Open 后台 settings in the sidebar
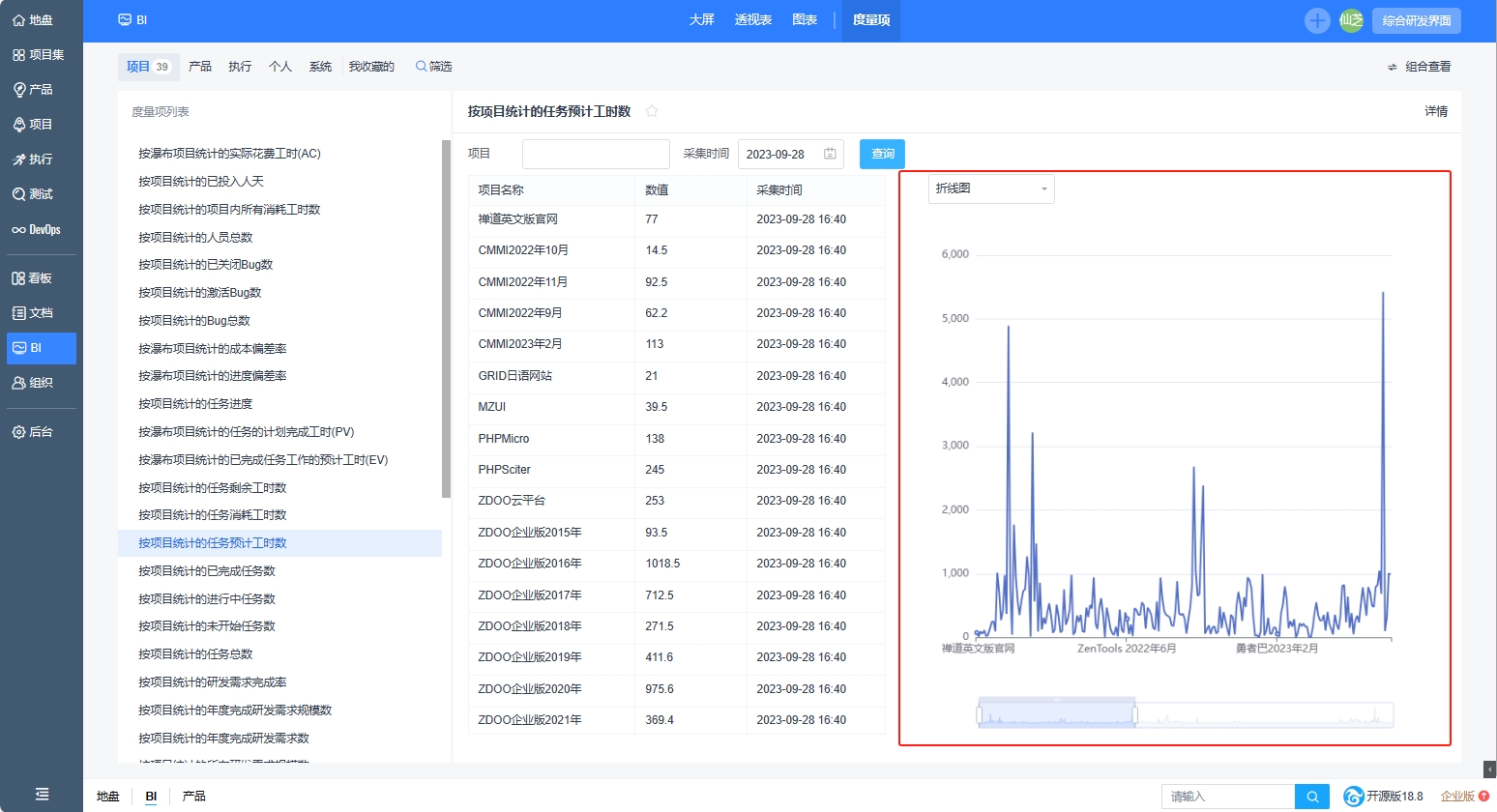Image resolution: width=1497 pixels, height=812 pixels. pyautogui.click(x=33, y=432)
